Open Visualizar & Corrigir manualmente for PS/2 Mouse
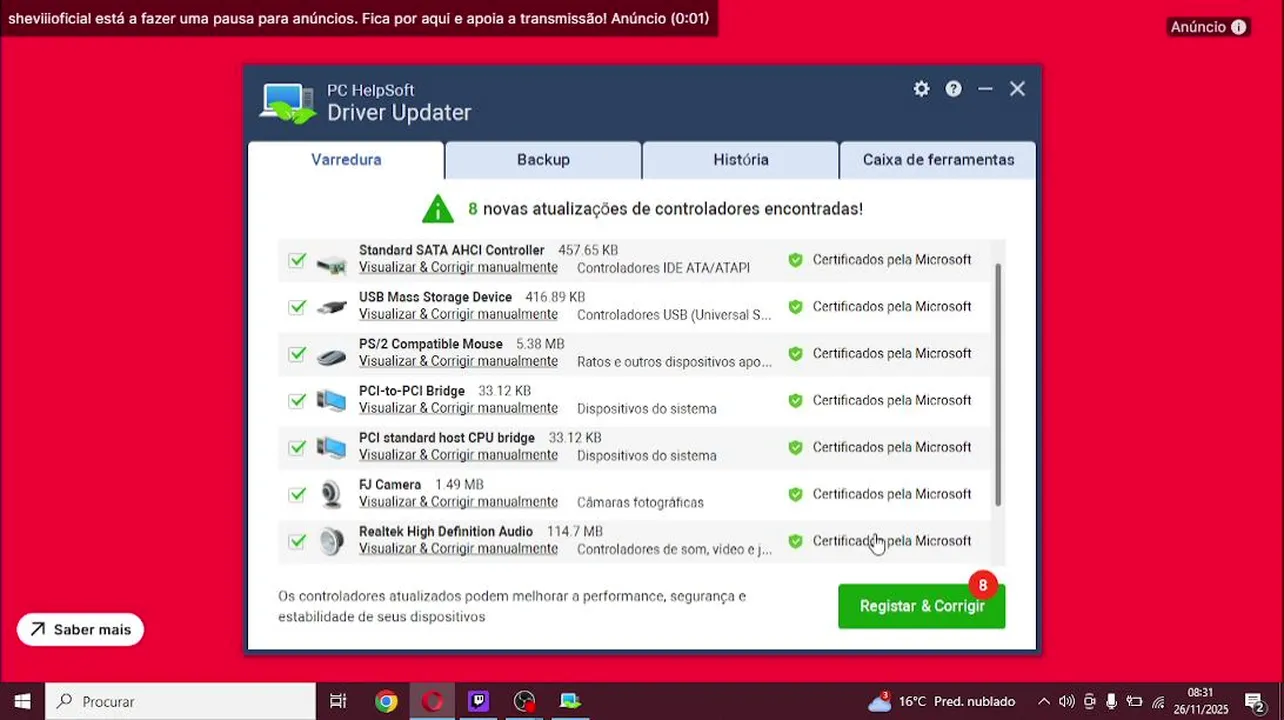The height and width of the screenshot is (720, 1284). [x=458, y=362]
